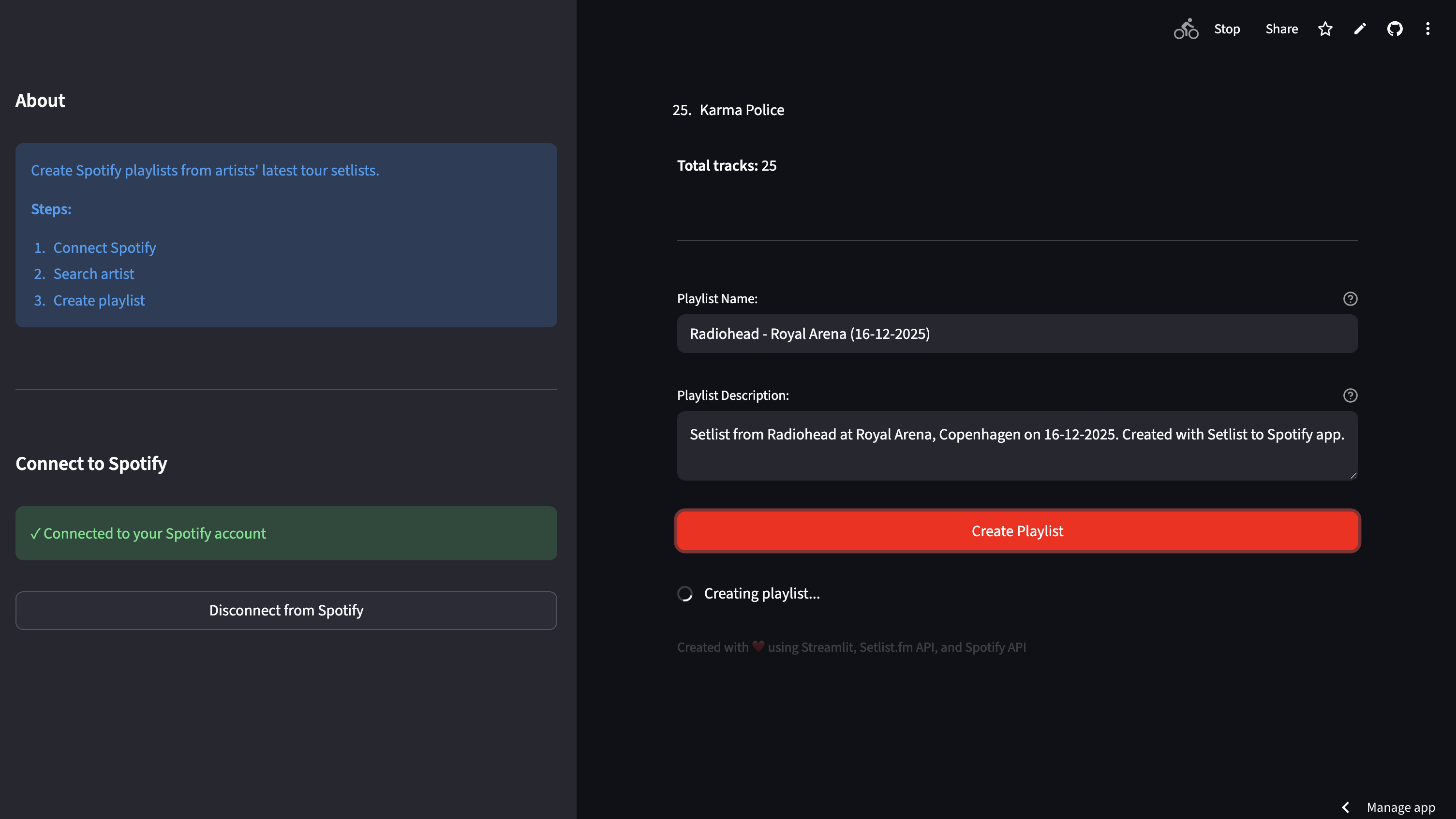Show help for Playlist Description

(1350, 395)
